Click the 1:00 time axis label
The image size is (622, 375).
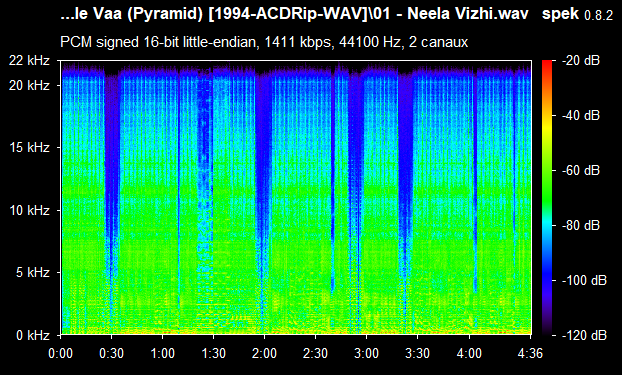point(162,353)
